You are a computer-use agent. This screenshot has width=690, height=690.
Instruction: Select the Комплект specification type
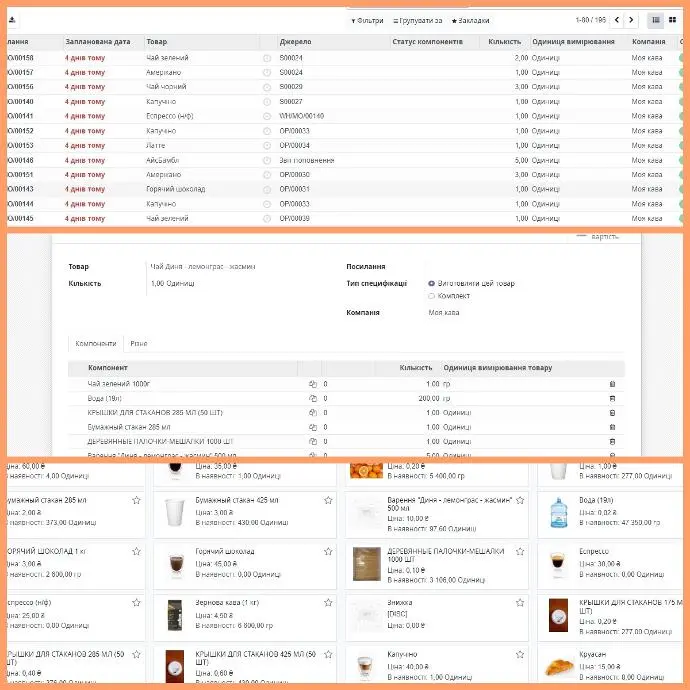click(431, 296)
